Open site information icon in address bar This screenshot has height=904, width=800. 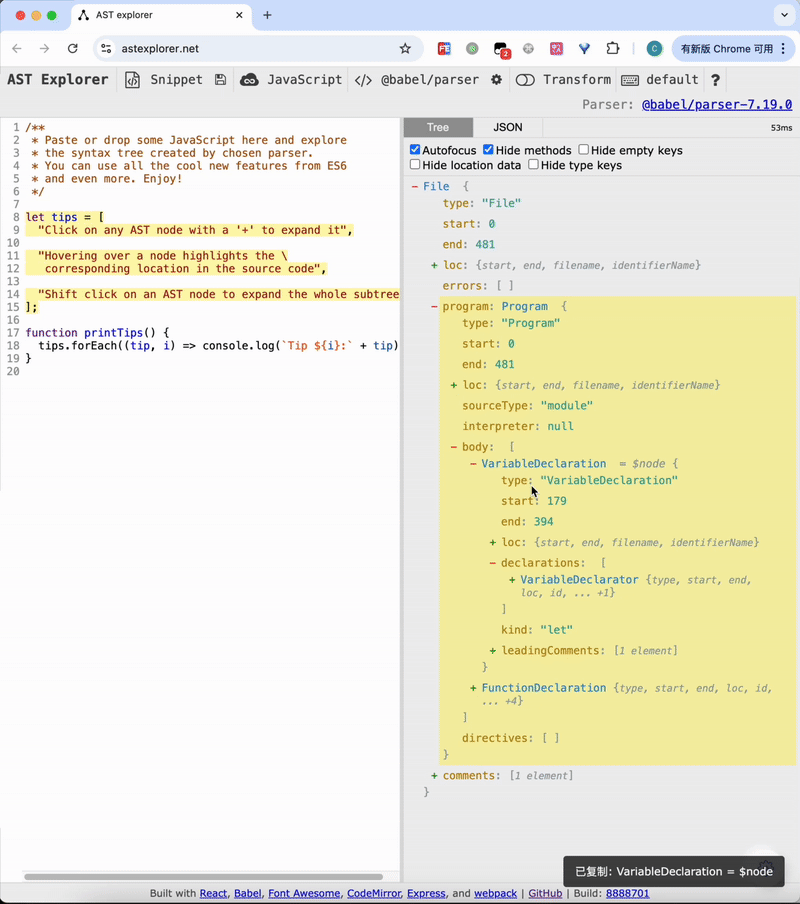click(106, 48)
